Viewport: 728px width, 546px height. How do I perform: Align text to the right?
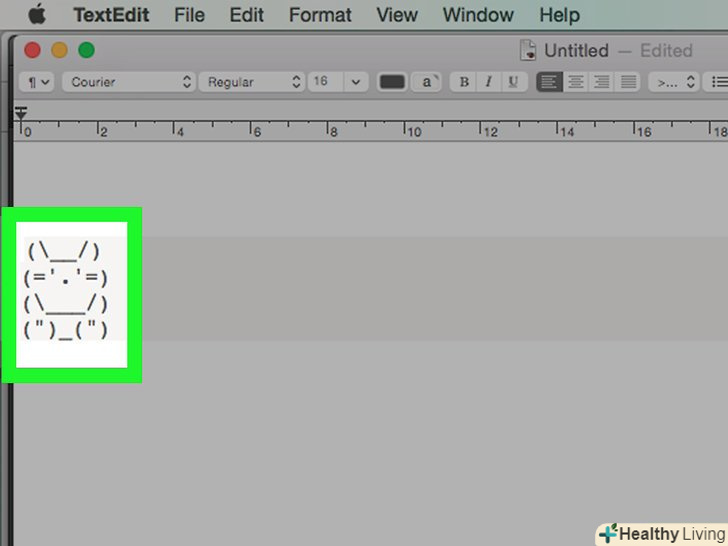[x=602, y=82]
